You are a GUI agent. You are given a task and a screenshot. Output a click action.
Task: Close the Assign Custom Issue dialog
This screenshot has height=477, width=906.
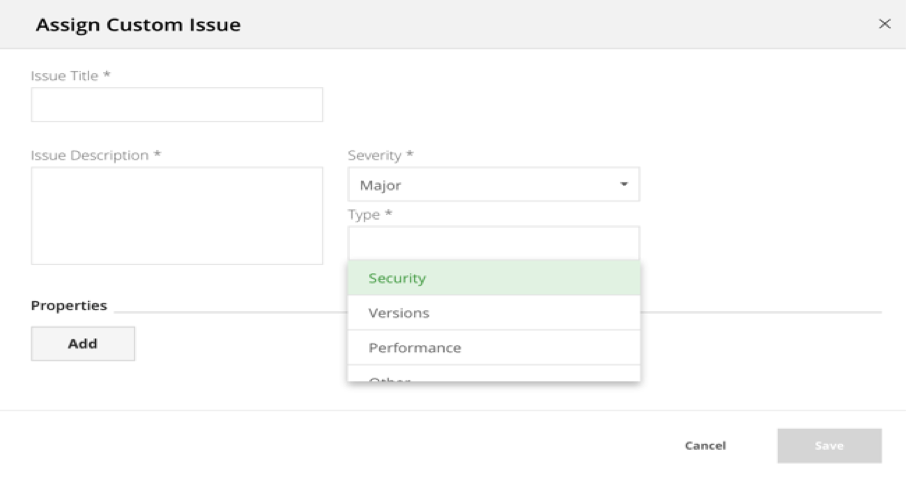click(x=885, y=24)
